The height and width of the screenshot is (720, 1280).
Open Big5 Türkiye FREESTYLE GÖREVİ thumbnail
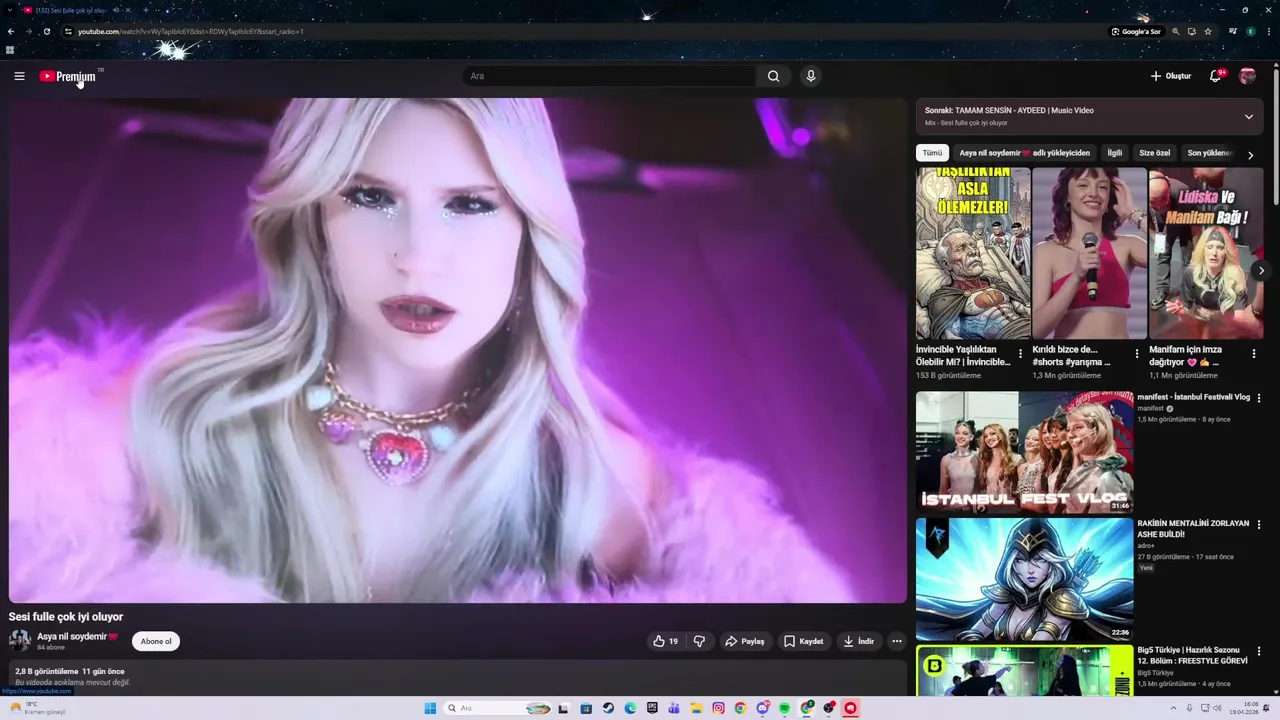[x=1025, y=670]
